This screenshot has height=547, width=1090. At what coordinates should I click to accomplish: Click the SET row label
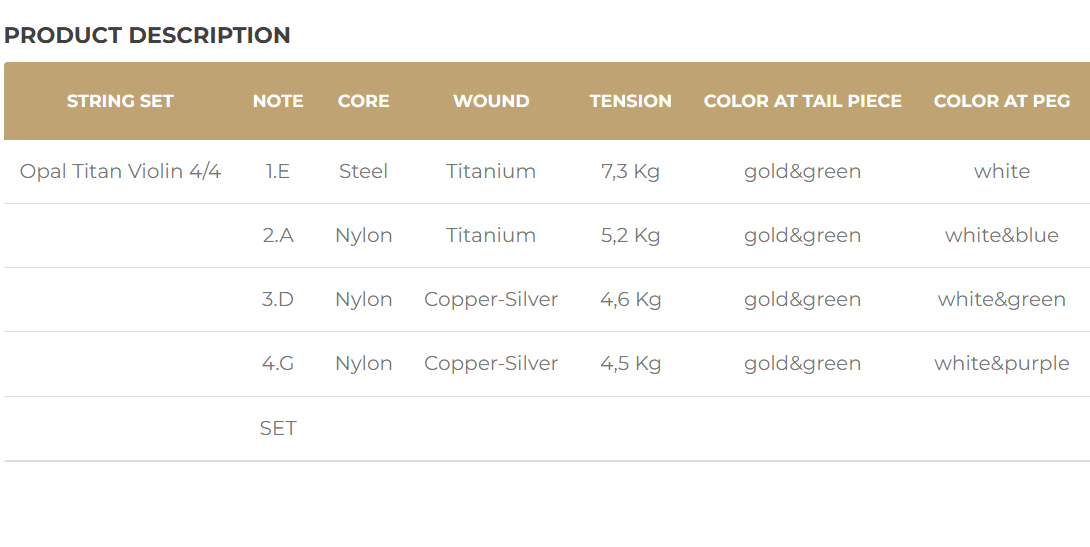coord(278,428)
